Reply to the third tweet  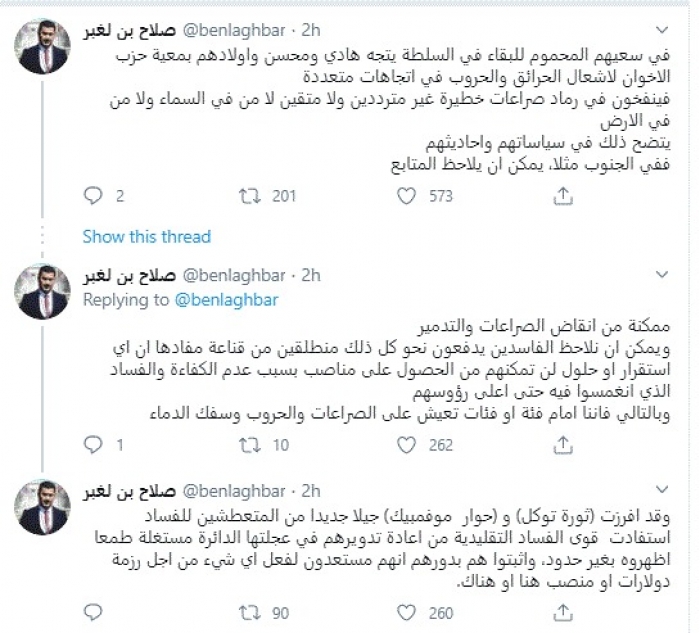pos(93,614)
